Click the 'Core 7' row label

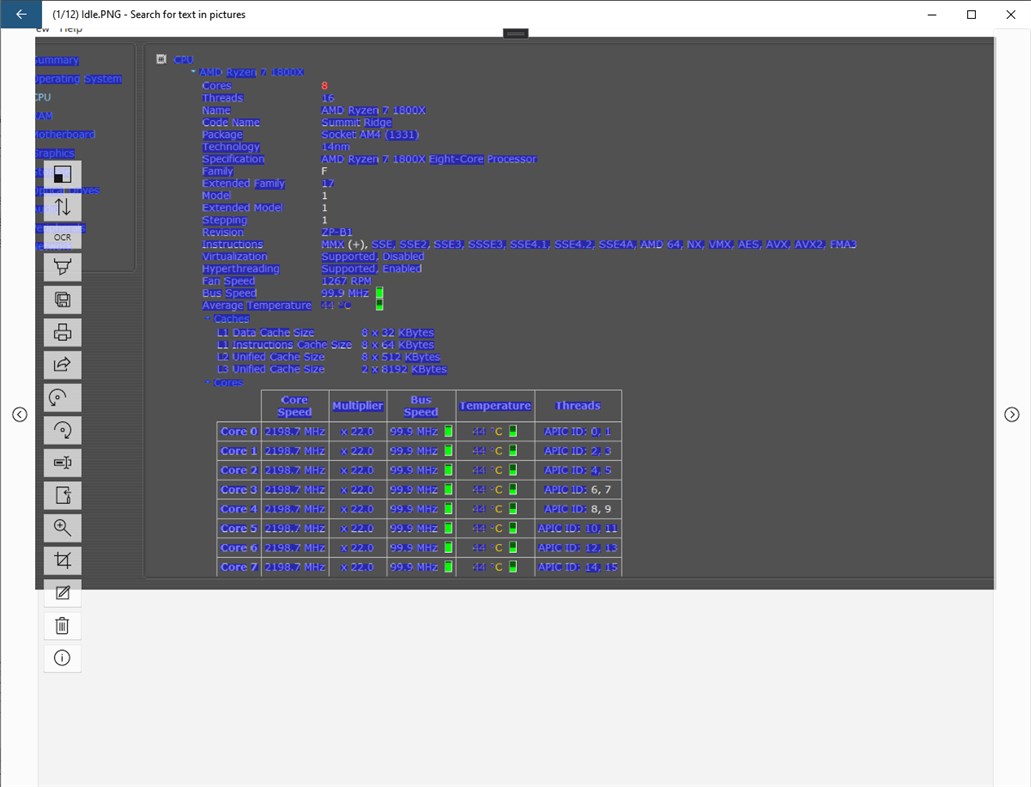coord(239,567)
